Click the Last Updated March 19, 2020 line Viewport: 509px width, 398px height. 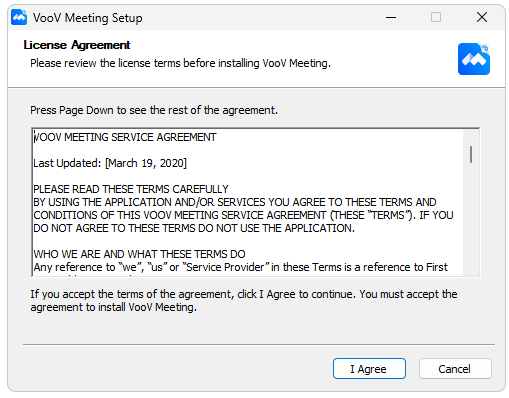point(110,163)
